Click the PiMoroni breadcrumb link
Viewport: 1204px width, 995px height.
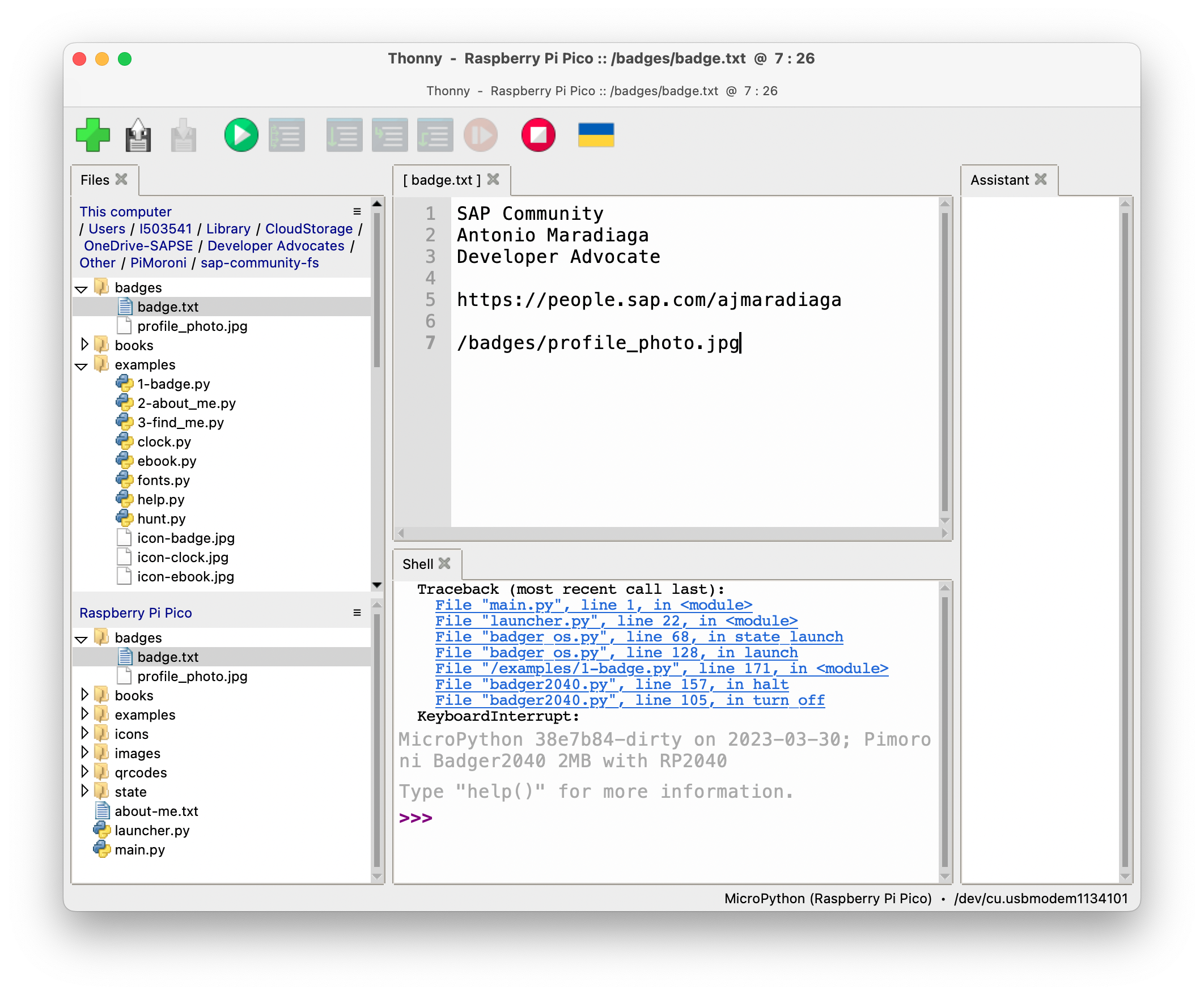(158, 262)
